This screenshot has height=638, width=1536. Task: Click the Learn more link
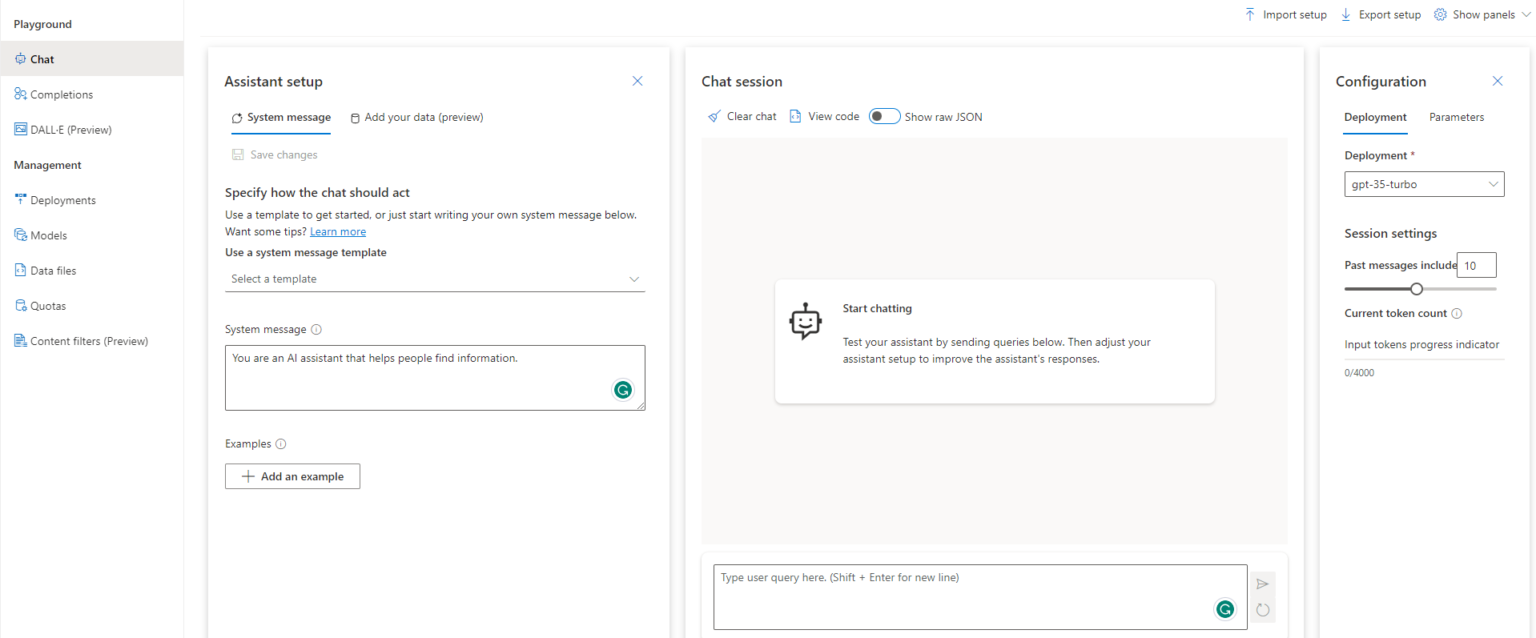[x=337, y=231]
